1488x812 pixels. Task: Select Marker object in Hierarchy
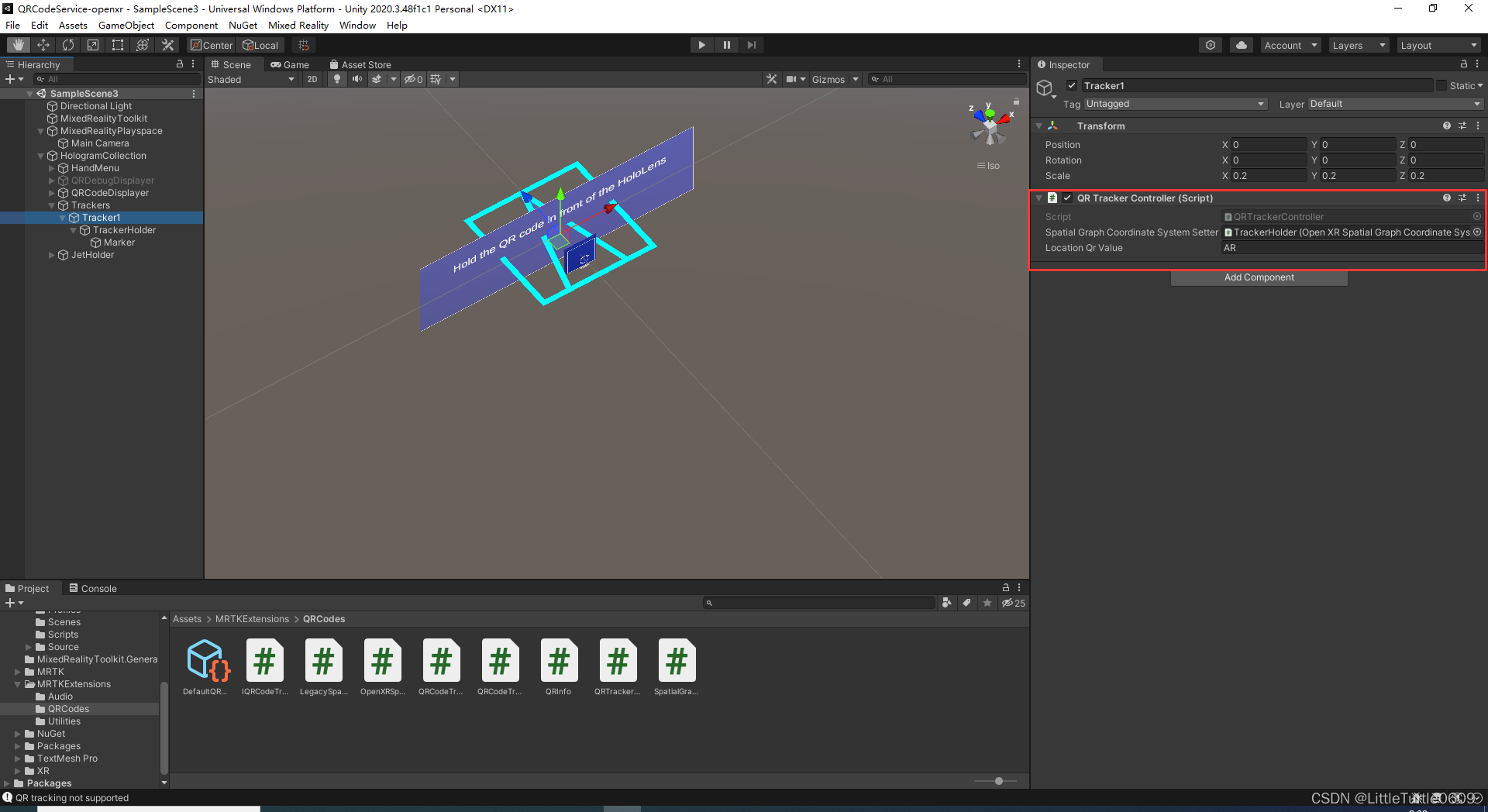pos(119,243)
